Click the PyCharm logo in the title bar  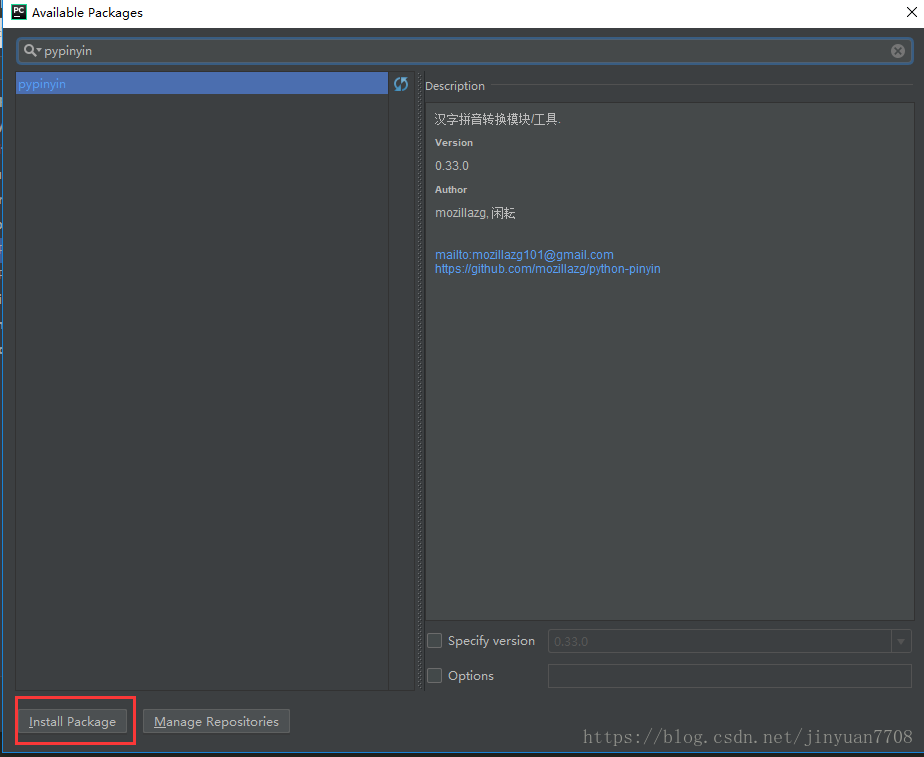point(19,12)
